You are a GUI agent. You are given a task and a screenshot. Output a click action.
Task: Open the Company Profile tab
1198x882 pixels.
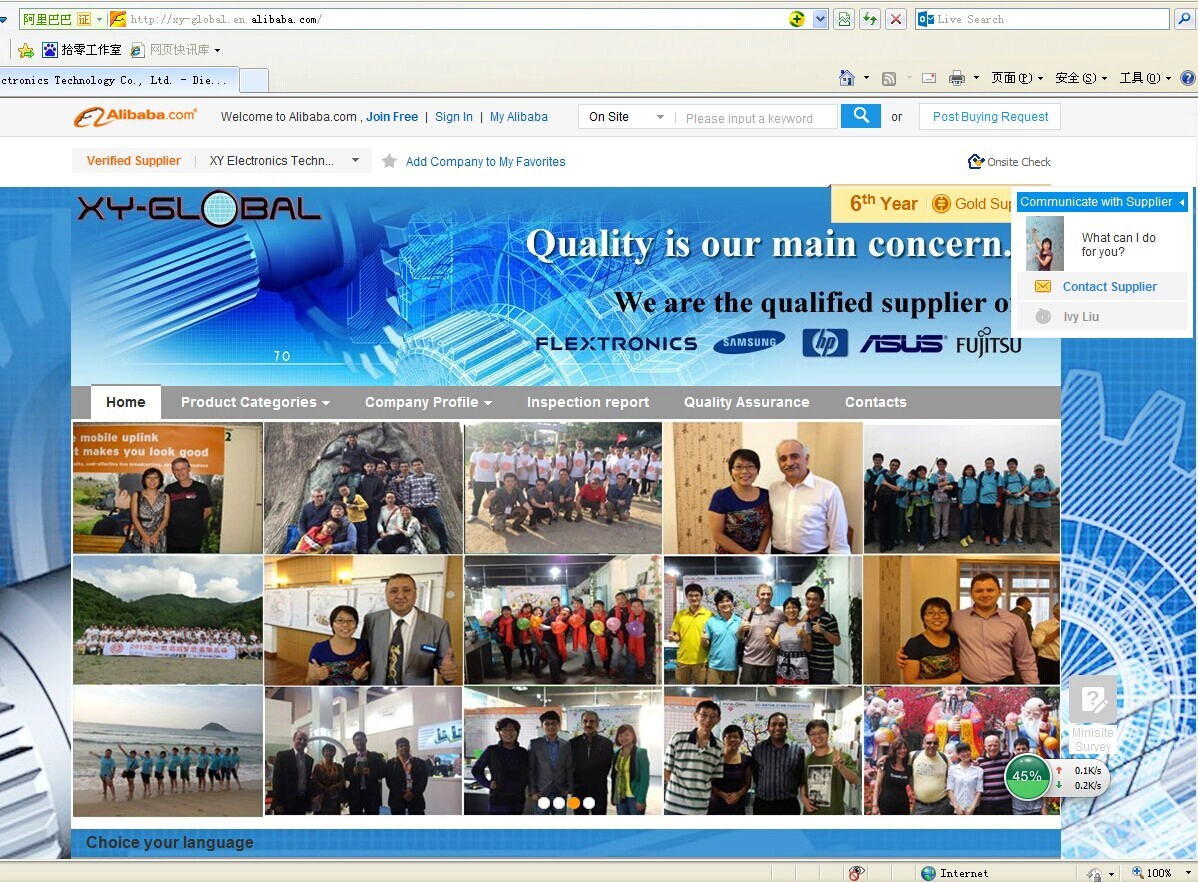(428, 402)
